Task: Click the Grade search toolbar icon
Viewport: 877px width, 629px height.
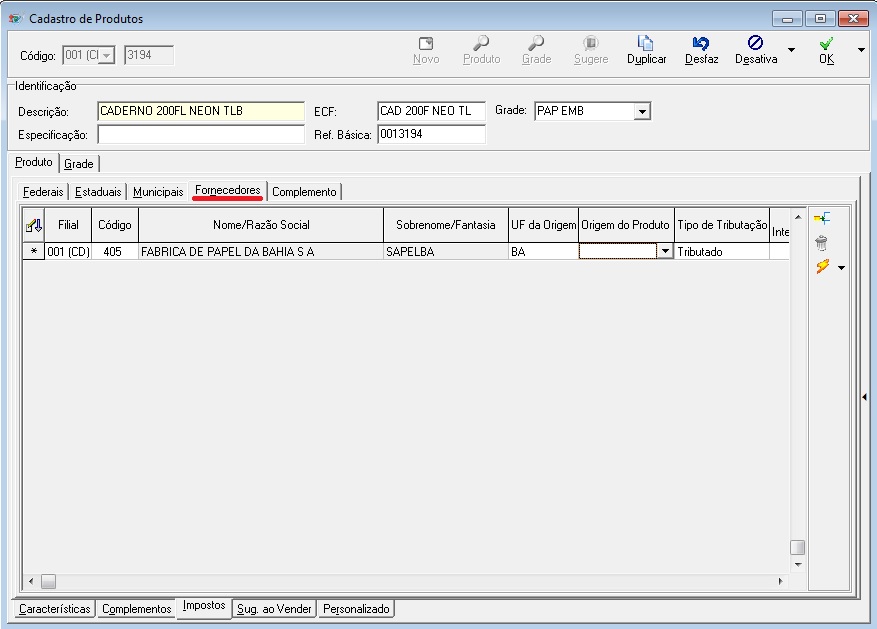Action: (536, 43)
